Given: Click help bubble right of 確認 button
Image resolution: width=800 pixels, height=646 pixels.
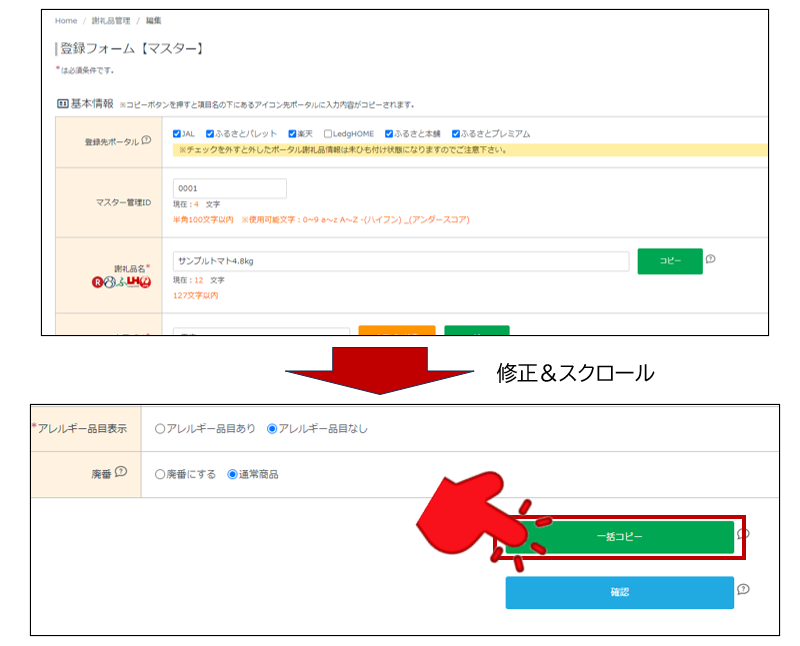Looking at the screenshot, I should 743,590.
